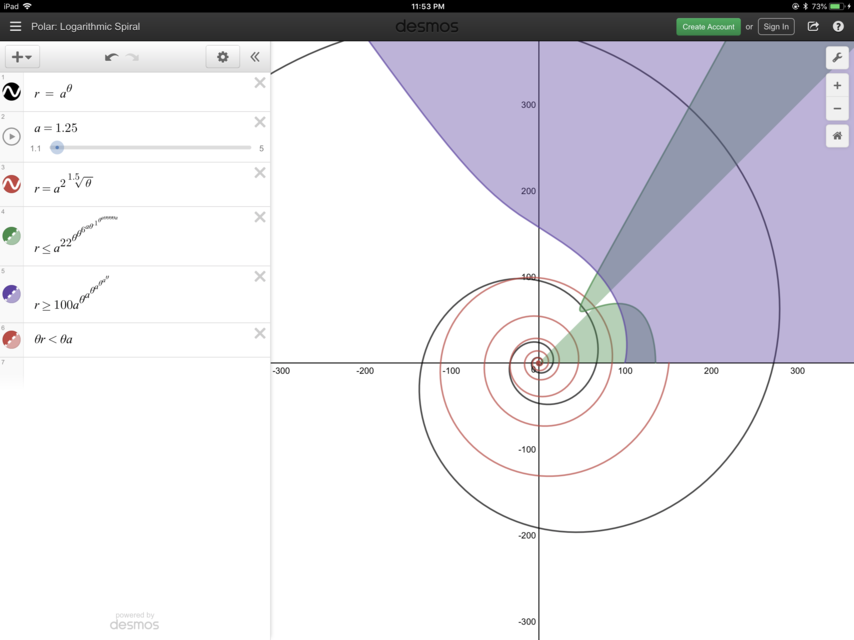The width and height of the screenshot is (854, 640).
Task: Open expression list gear settings
Action: pyautogui.click(x=222, y=57)
